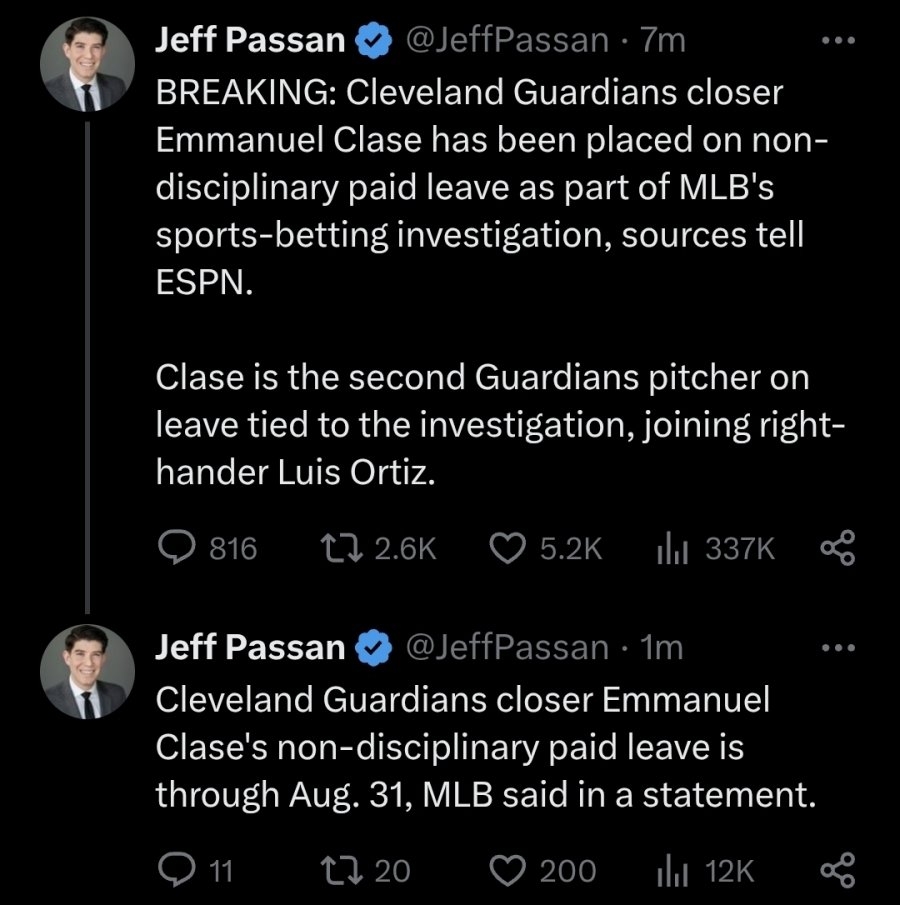
Task: Reply to the BREAKING Clase tweet
Action: point(178,548)
